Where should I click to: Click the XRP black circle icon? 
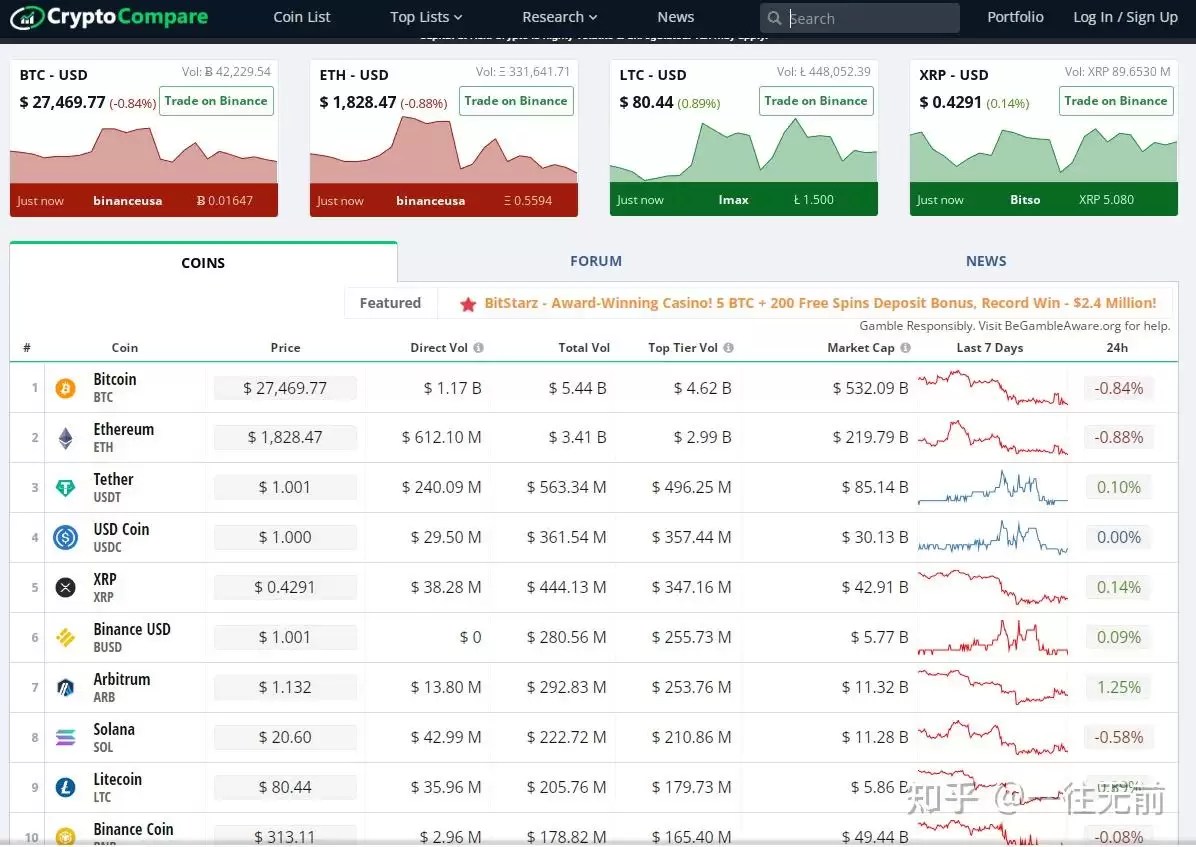tap(65, 588)
